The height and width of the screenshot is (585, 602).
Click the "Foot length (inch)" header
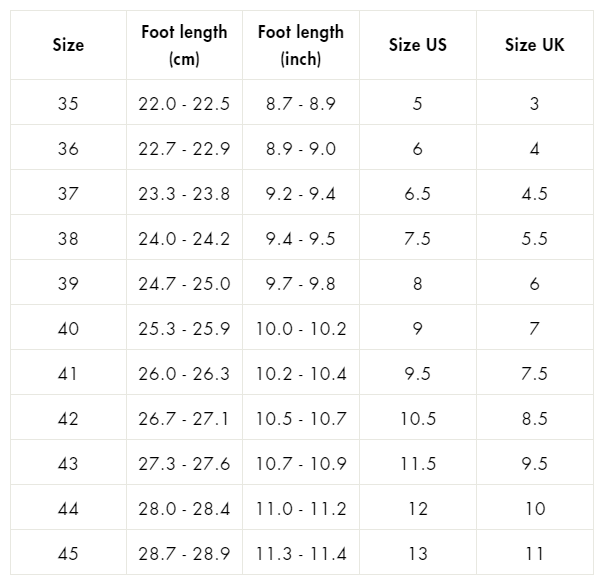coord(300,45)
